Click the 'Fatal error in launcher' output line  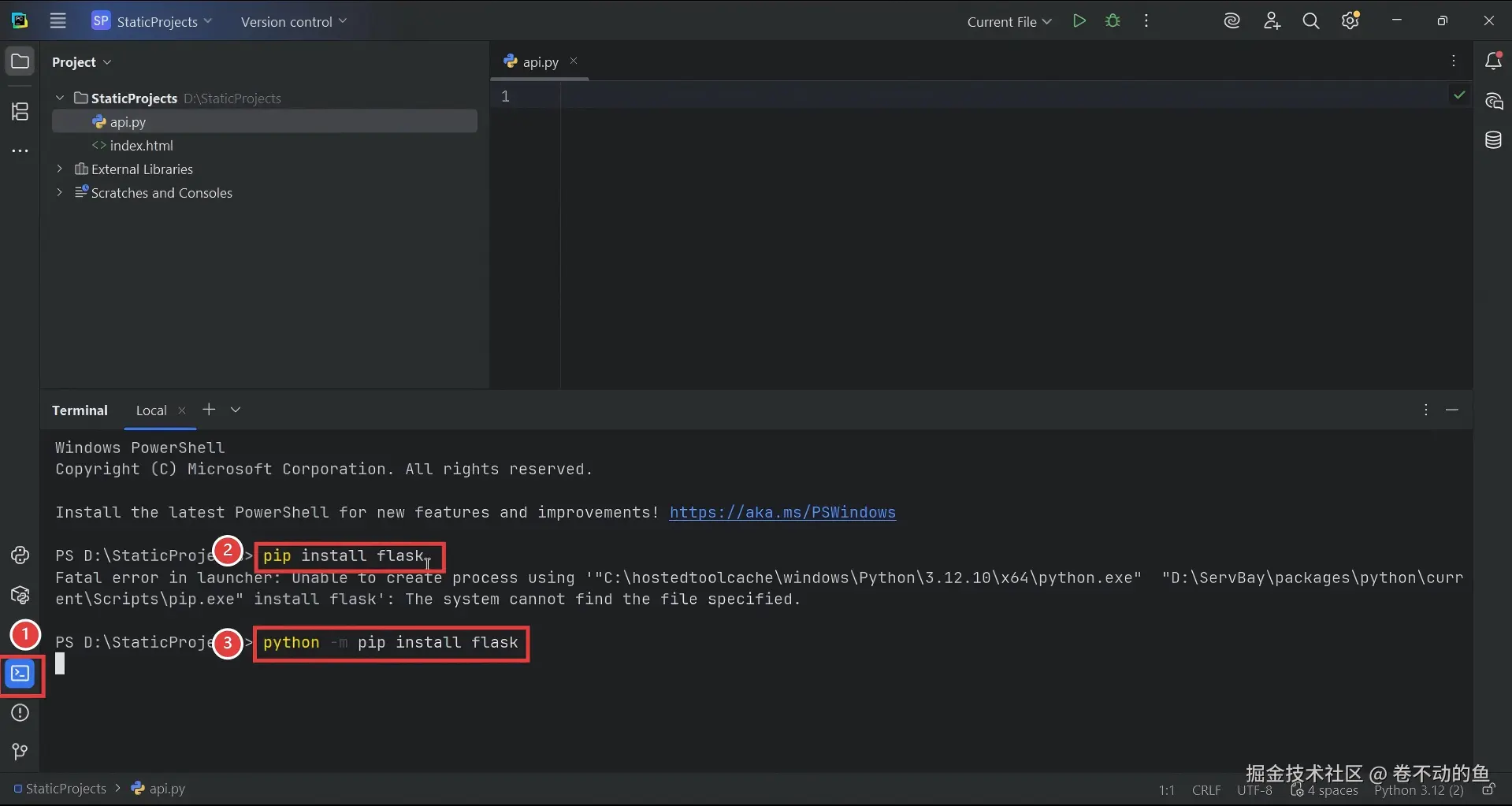[x=759, y=578]
